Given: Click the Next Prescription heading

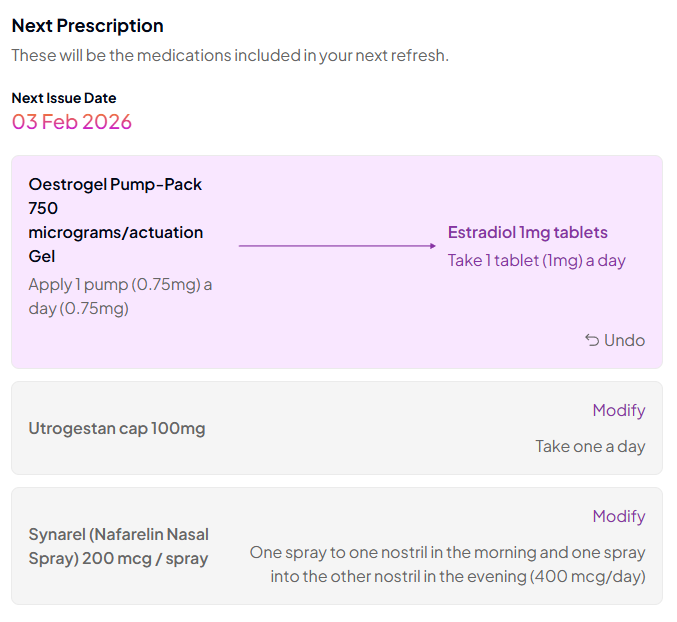Looking at the screenshot, I should [87, 26].
